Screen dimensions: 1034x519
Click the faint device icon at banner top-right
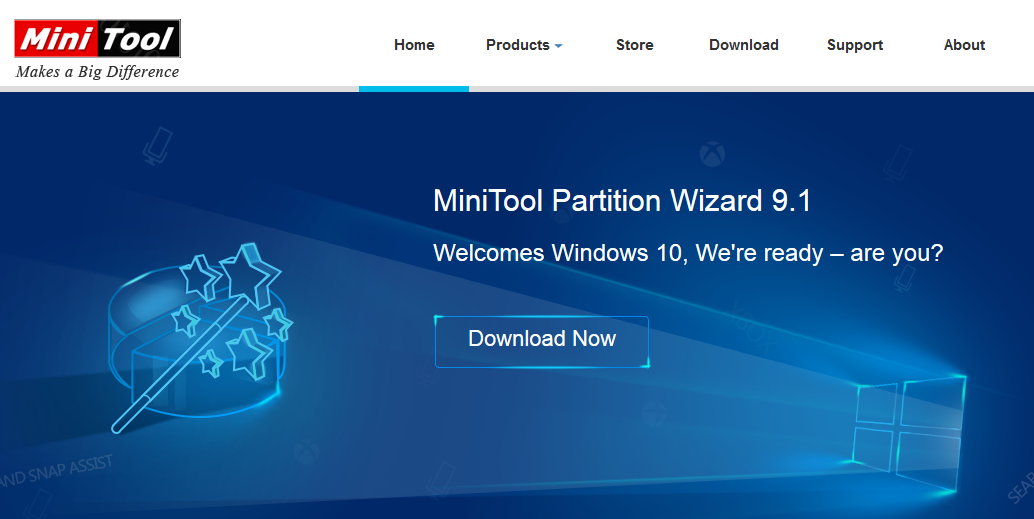(x=897, y=164)
